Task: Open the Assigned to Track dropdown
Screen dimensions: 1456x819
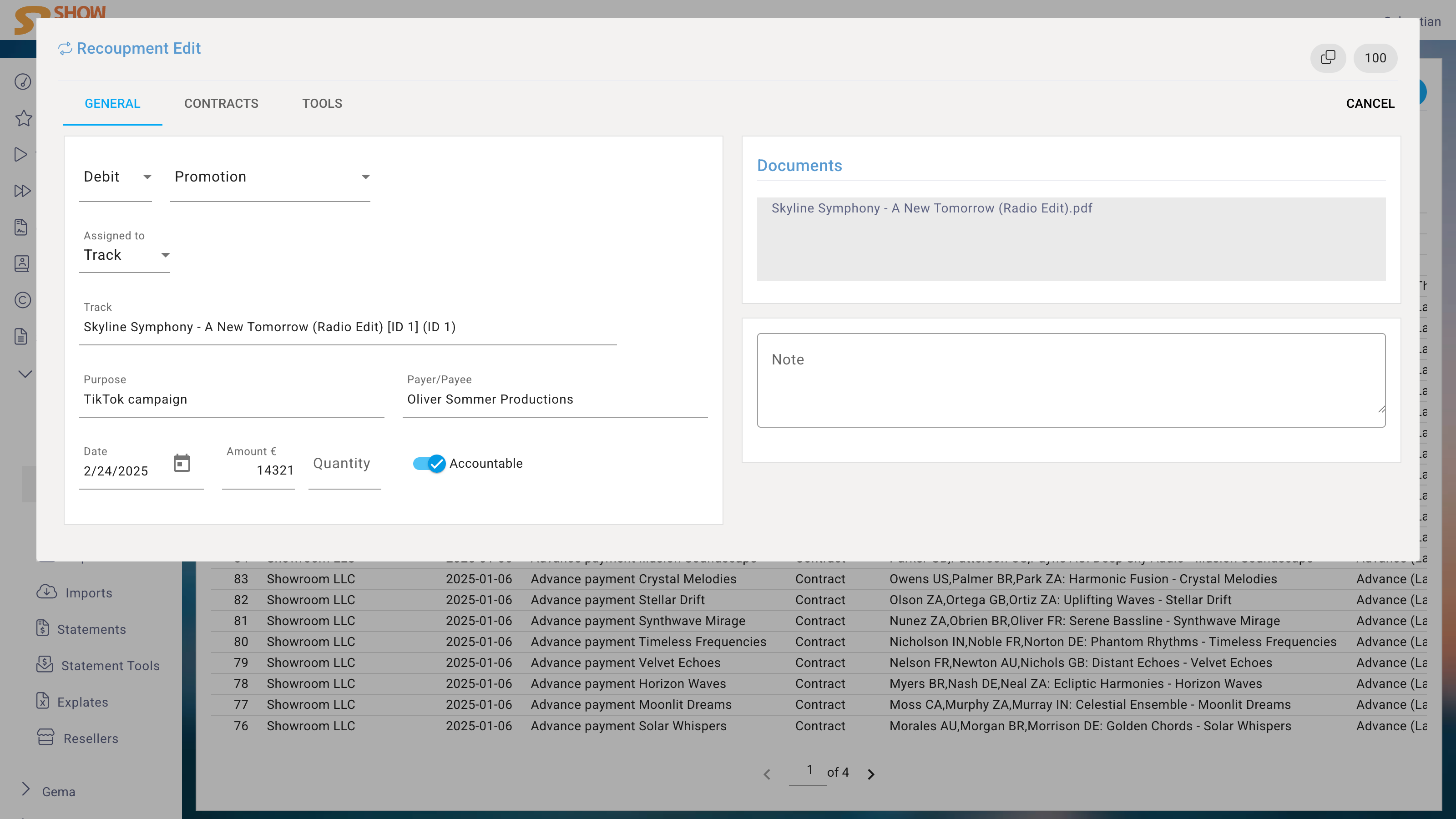Action: click(x=125, y=255)
